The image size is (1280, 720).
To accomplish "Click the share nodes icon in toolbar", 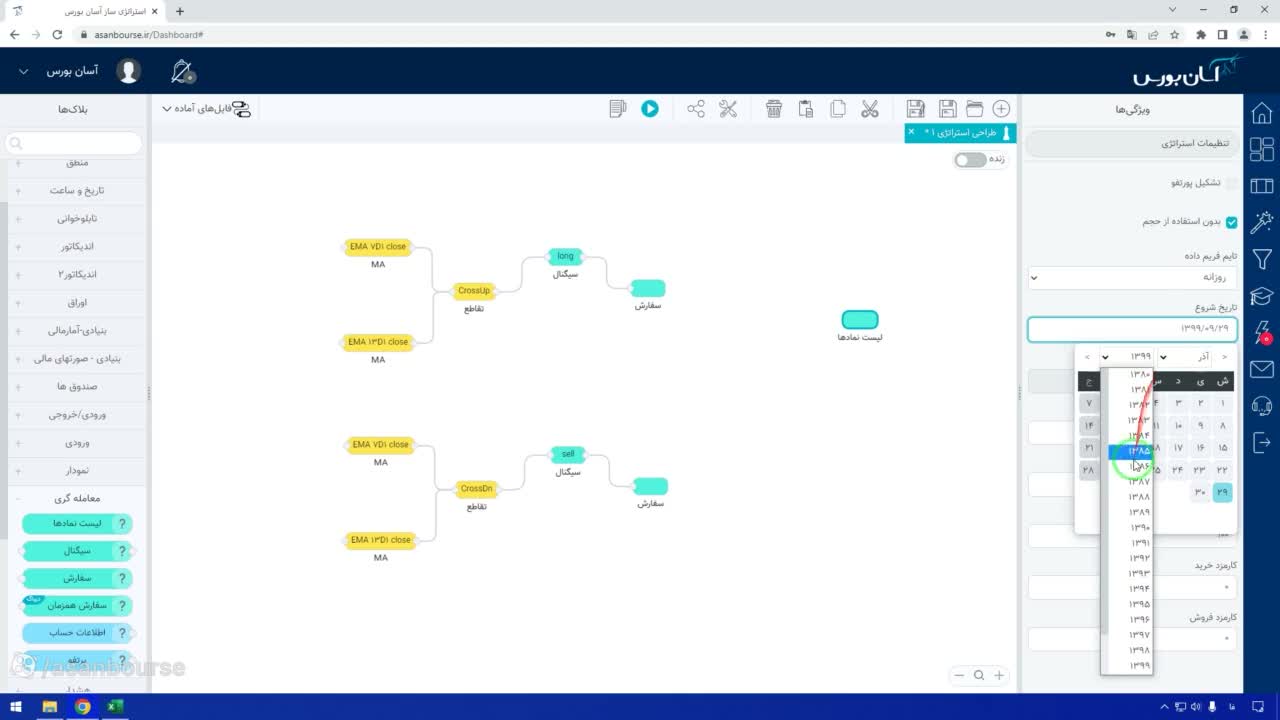I will click(696, 109).
